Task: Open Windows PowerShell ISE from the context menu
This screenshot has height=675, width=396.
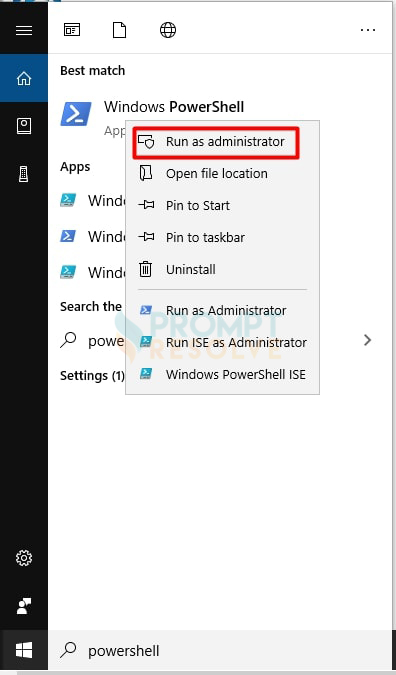Action: 222,375
